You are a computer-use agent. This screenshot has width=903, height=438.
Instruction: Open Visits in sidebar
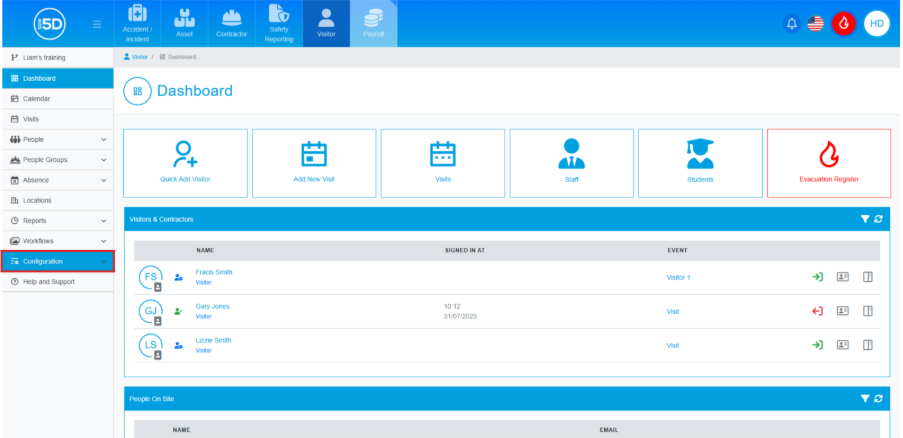tap(58, 119)
